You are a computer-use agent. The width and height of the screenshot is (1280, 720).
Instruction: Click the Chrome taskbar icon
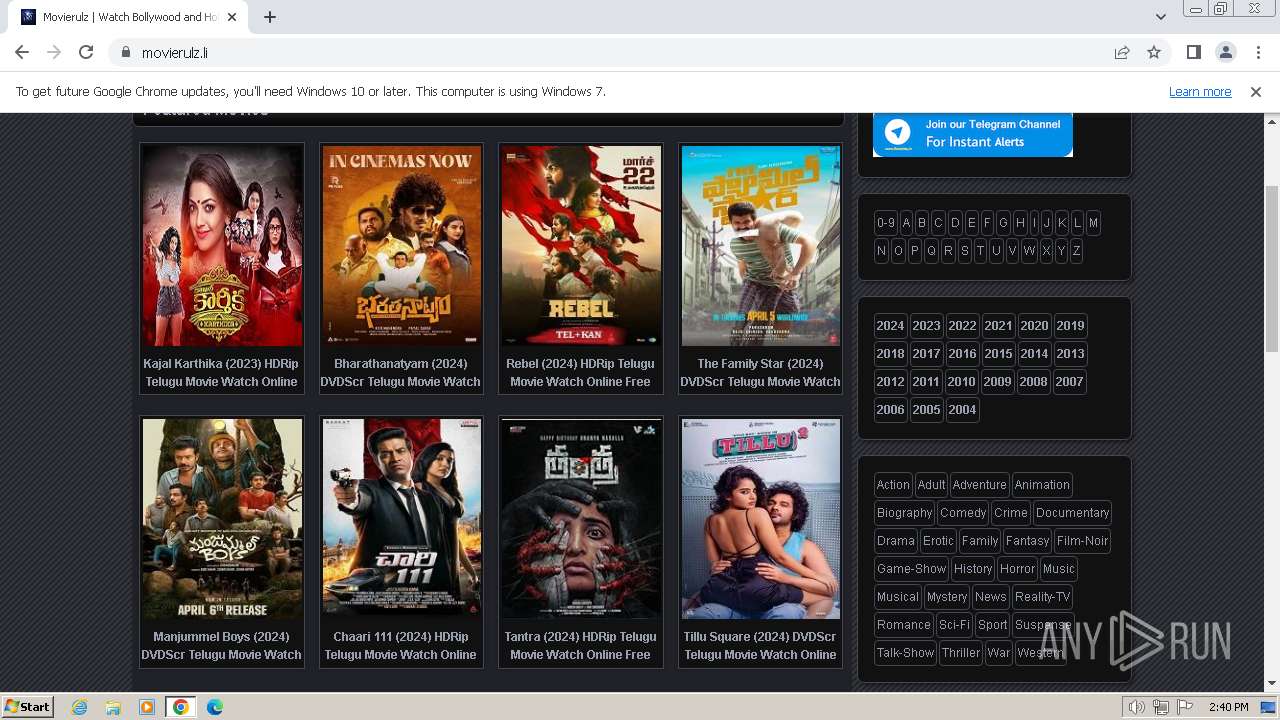tap(181, 707)
